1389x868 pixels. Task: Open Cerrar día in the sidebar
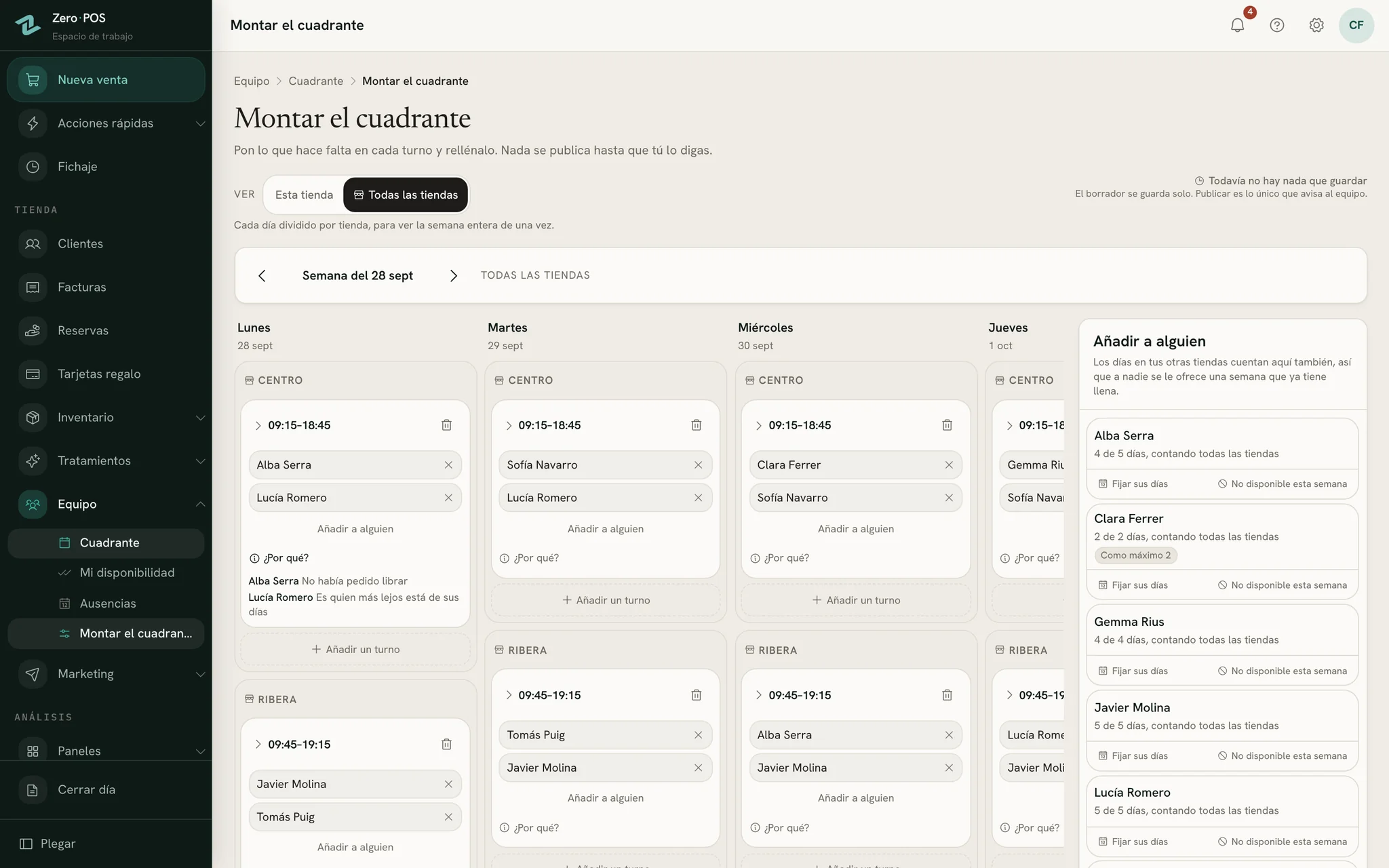(106, 790)
